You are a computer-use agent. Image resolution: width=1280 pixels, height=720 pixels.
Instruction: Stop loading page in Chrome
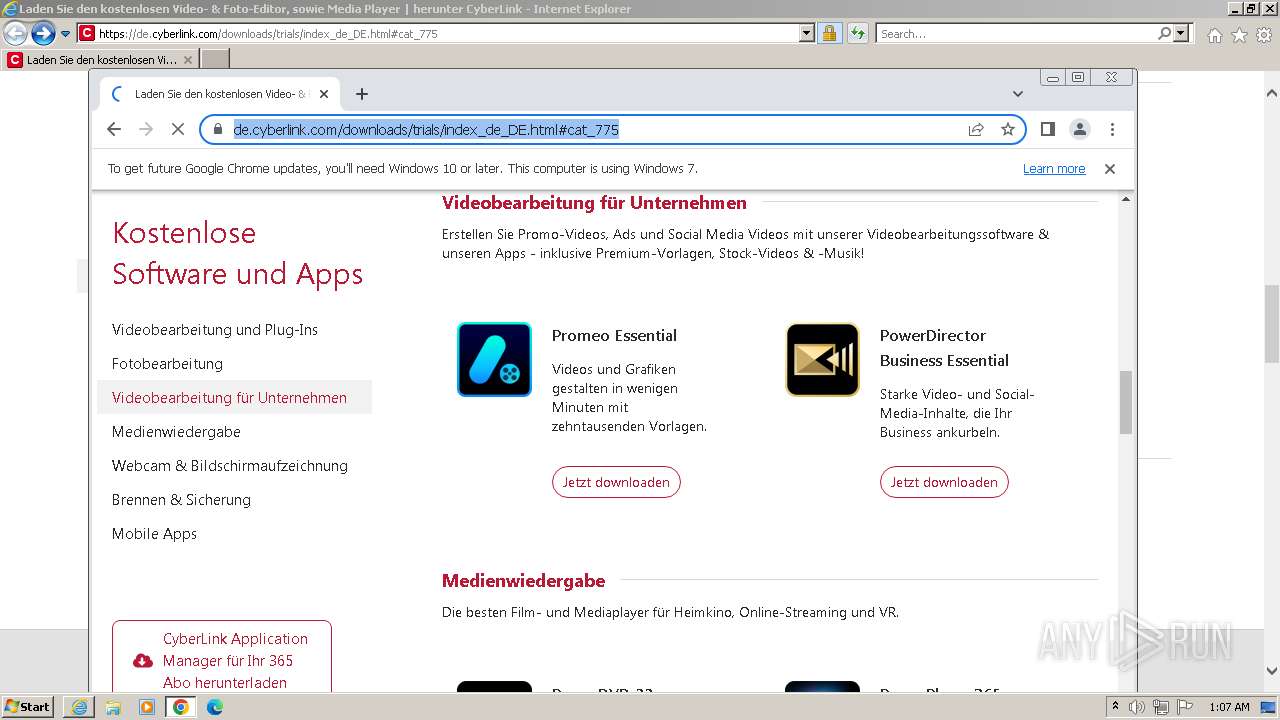click(177, 129)
